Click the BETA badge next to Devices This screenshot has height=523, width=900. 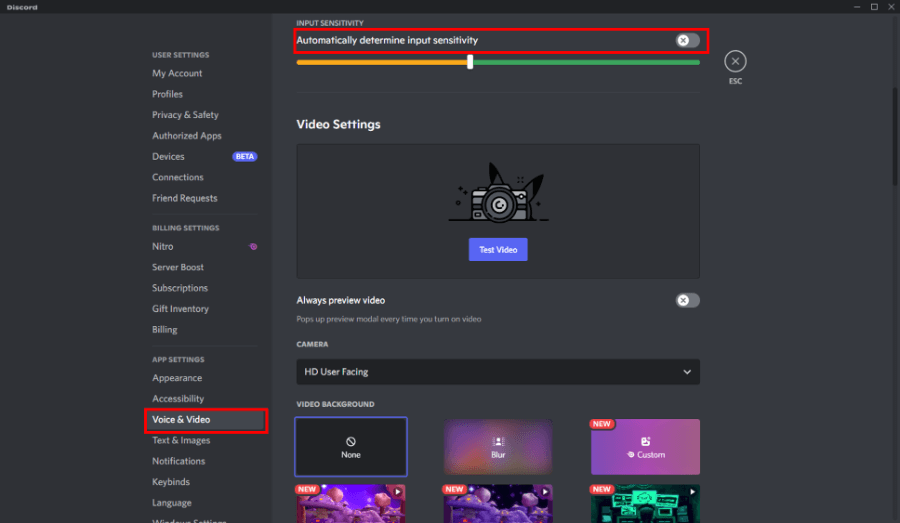point(245,156)
